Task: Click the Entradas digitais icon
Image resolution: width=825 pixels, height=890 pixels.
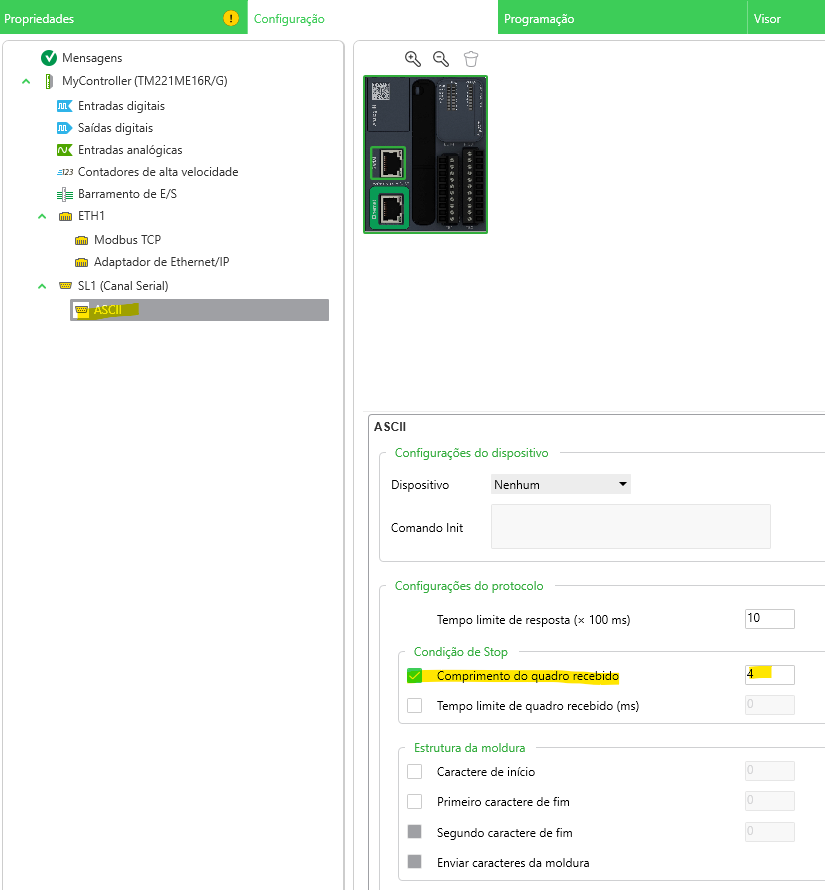Action: point(64,106)
